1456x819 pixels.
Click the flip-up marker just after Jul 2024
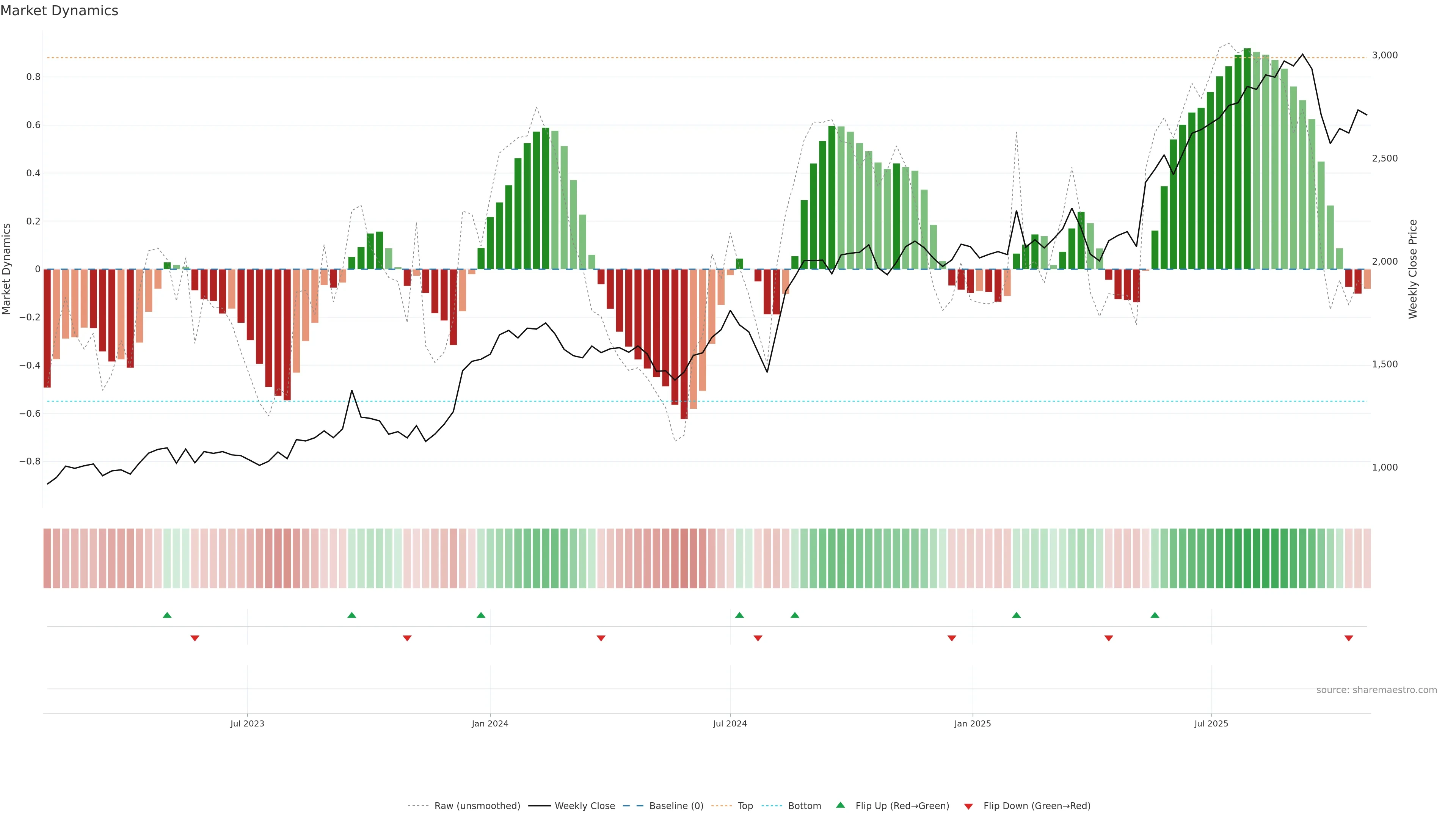point(739,615)
